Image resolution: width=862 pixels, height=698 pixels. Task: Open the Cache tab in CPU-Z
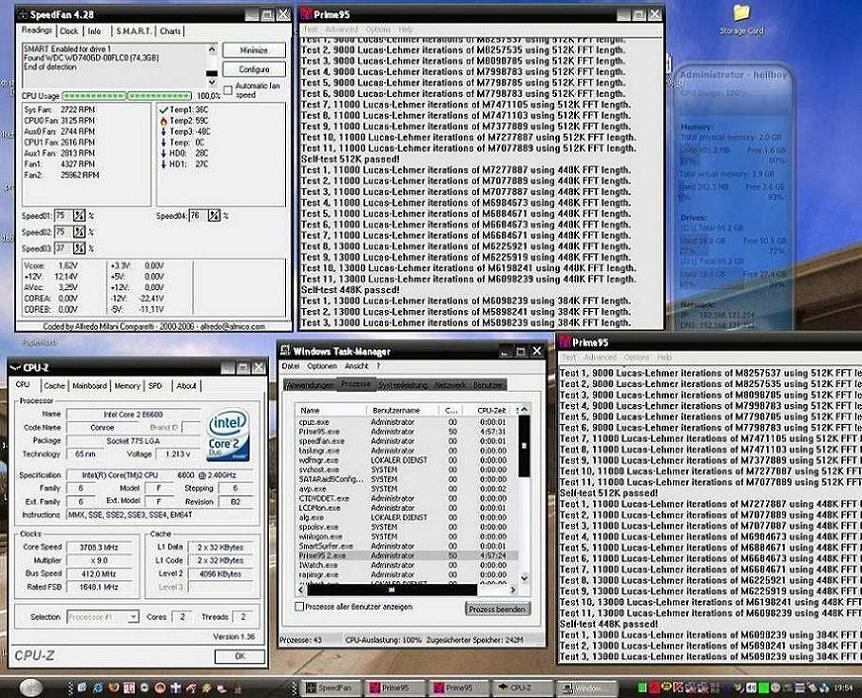coord(54,386)
